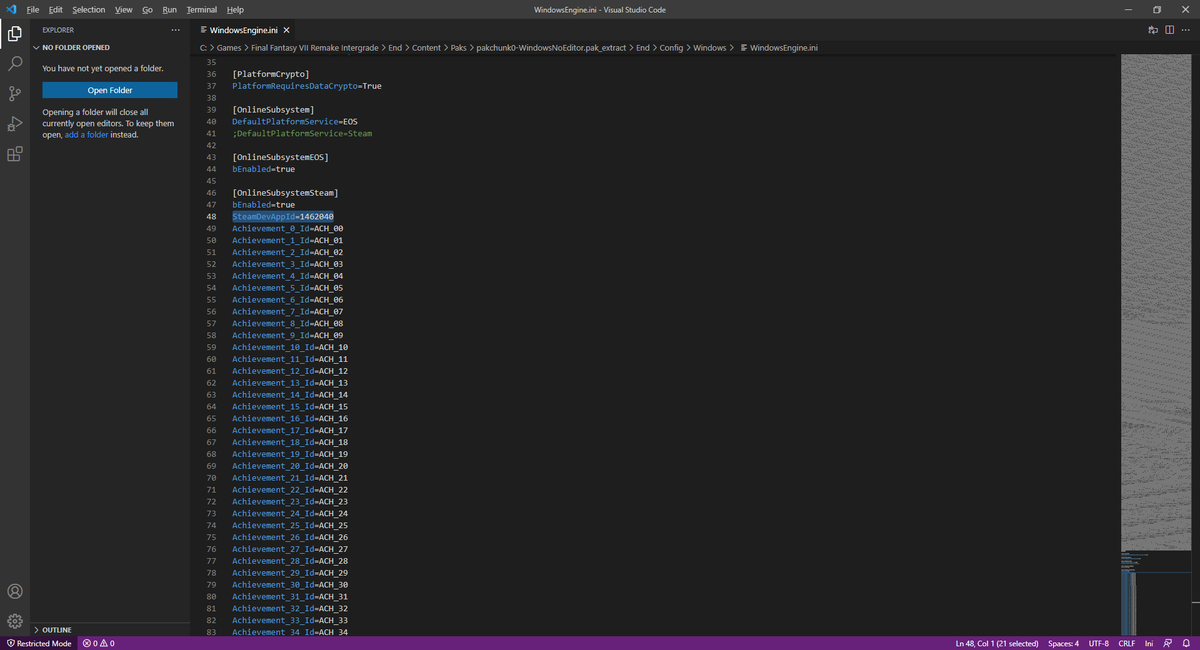The image size is (1200, 650).
Task: Click 'Ln 48, Col 1' cursor position status
Action: point(998,643)
